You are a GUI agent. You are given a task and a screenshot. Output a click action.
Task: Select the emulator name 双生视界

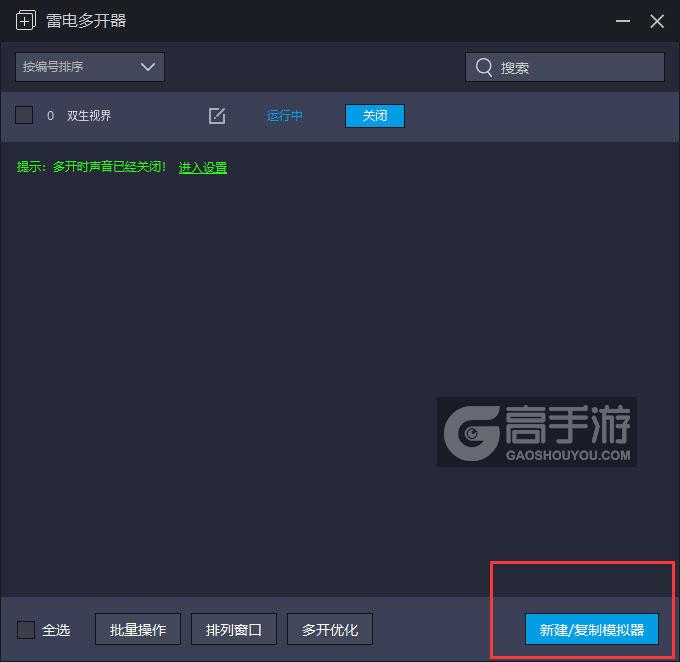pos(89,116)
